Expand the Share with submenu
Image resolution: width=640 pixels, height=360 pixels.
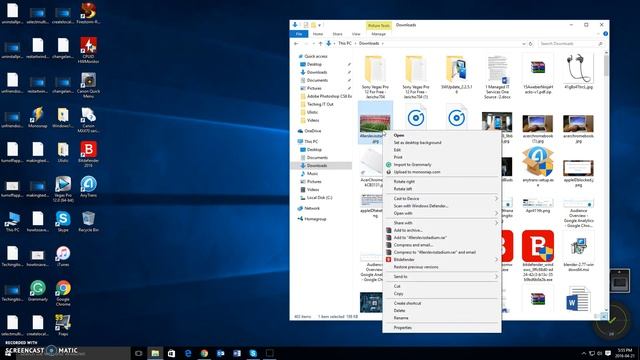(x=442, y=223)
